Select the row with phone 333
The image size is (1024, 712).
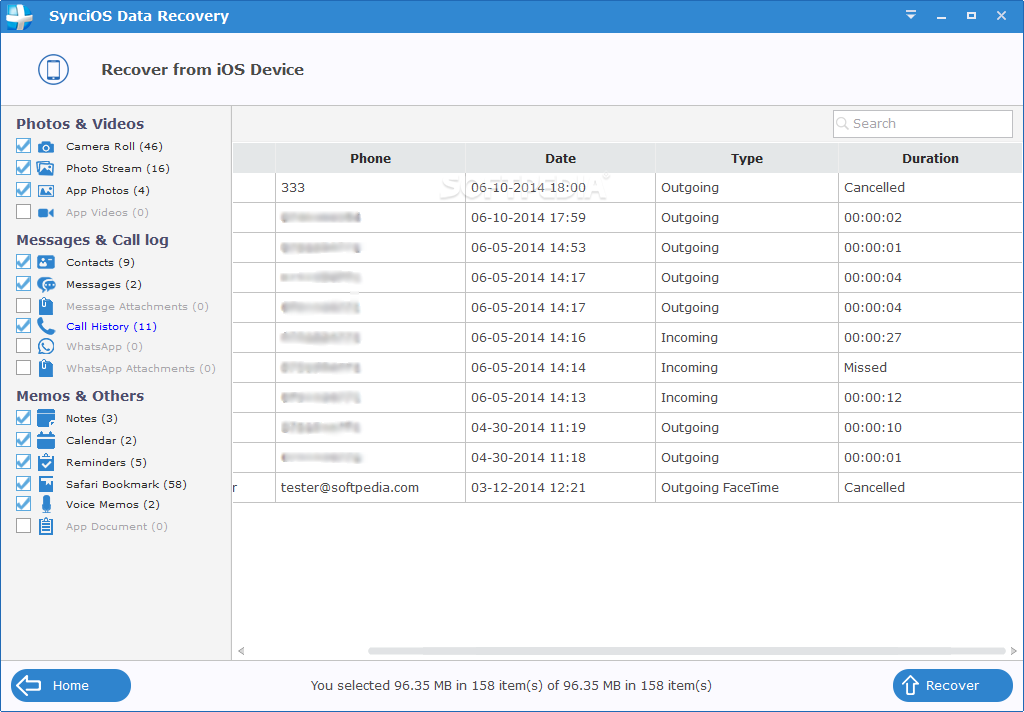pyautogui.click(x=628, y=187)
